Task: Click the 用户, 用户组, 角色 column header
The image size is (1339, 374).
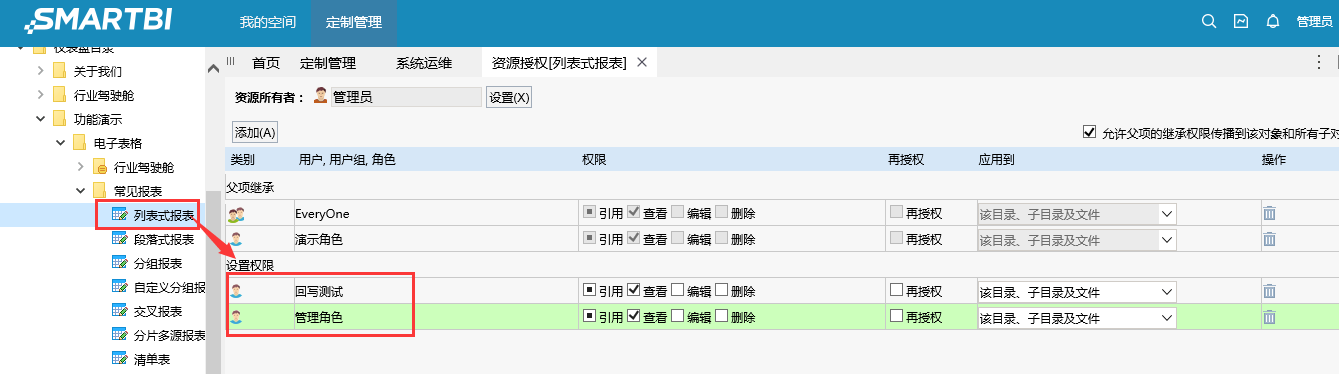Action: pos(347,160)
